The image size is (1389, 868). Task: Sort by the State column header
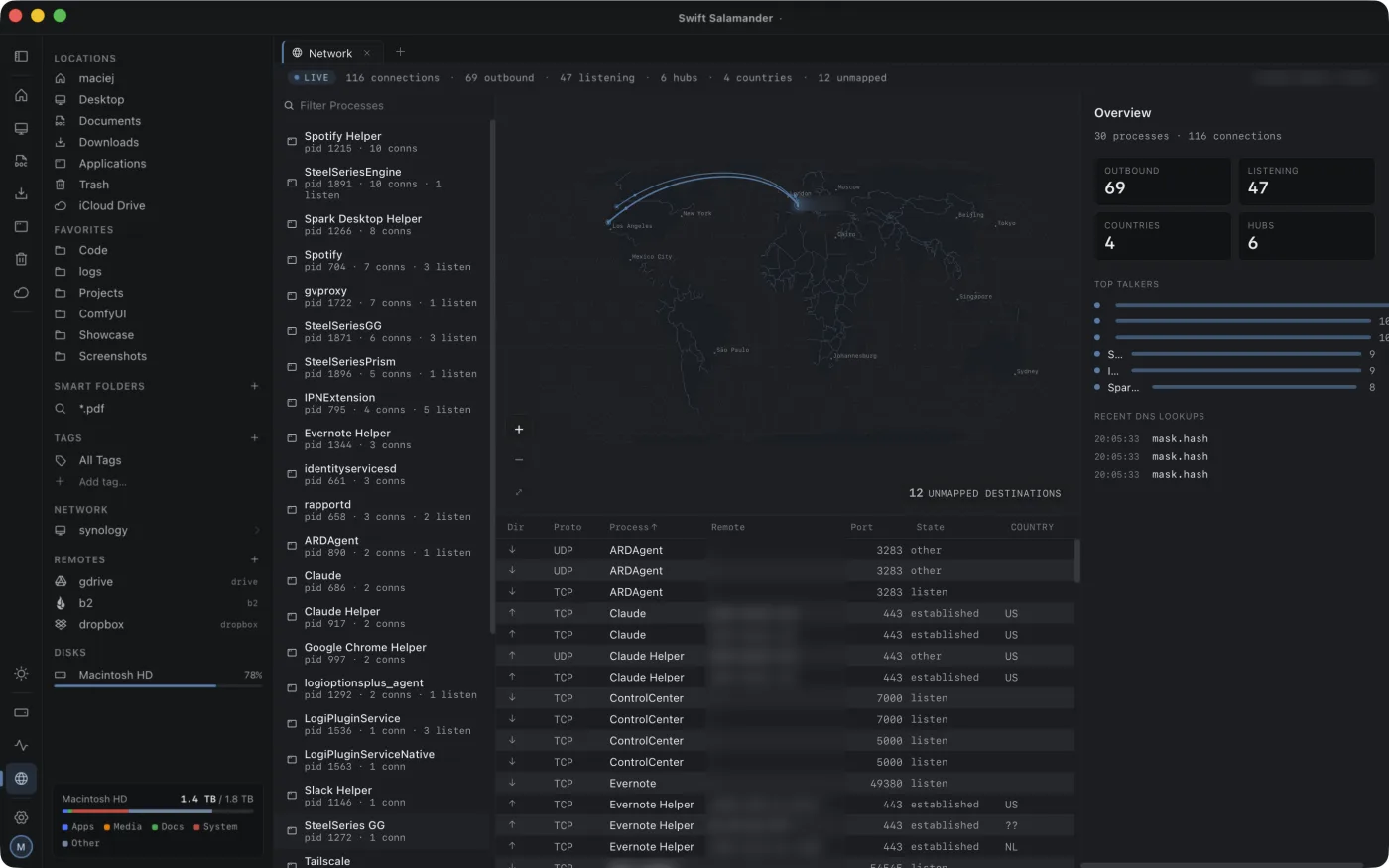[930, 527]
